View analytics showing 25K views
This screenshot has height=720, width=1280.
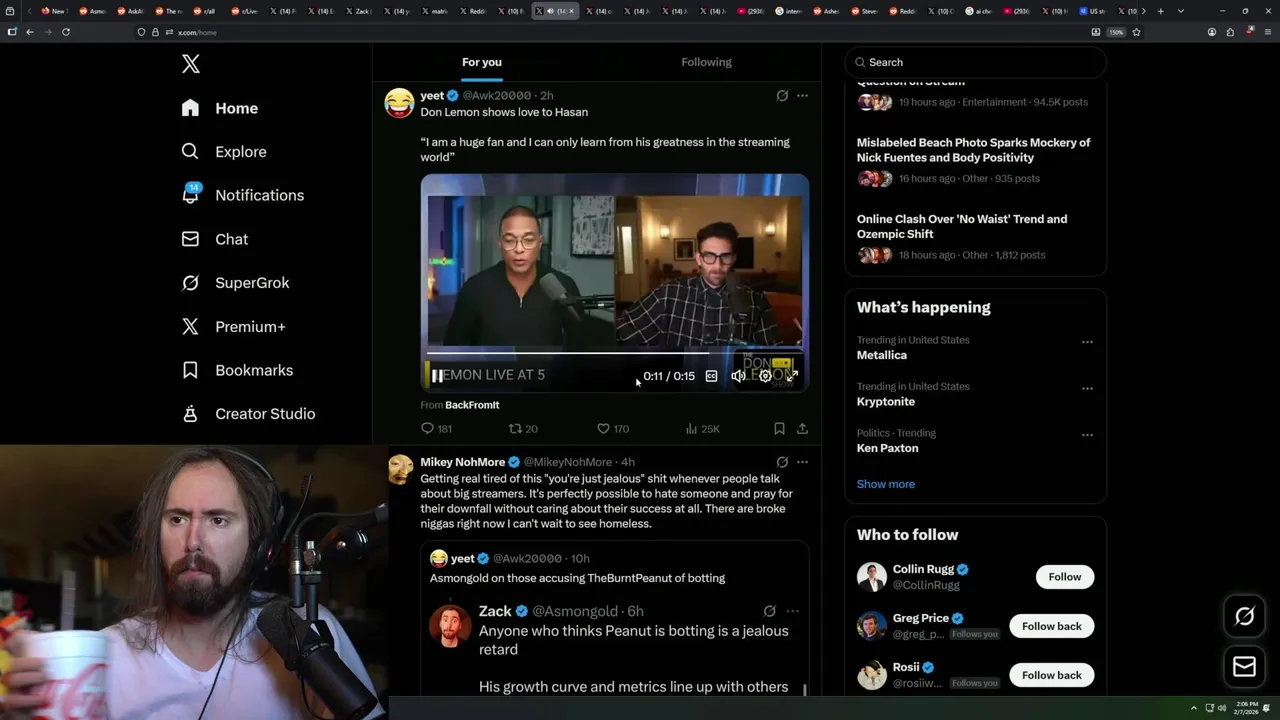702,428
